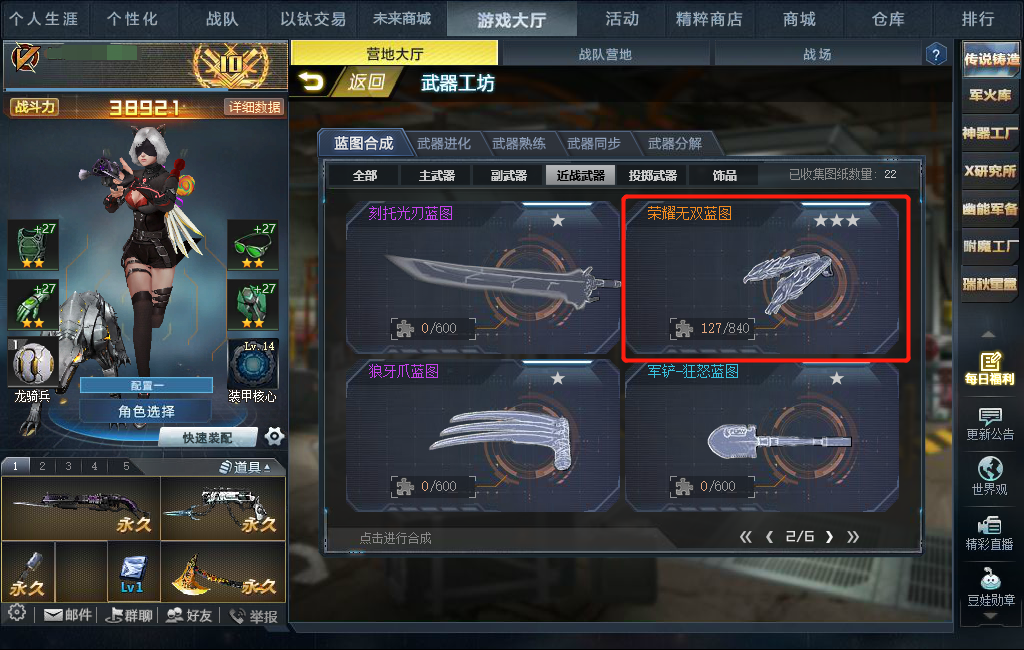Click the help question mark icon
The width and height of the screenshot is (1024, 650).
936,54
